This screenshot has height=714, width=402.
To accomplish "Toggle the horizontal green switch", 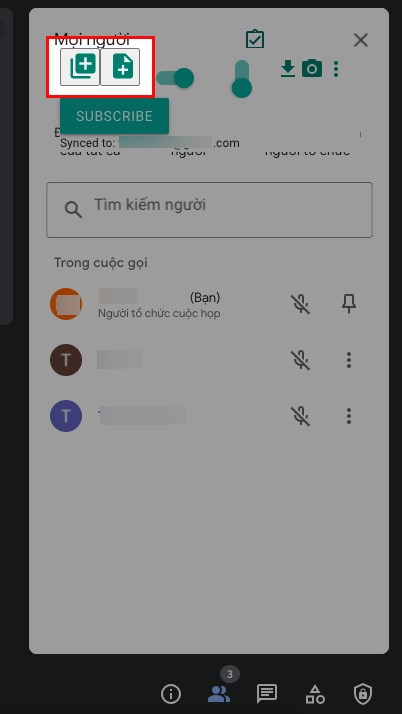I will point(175,78).
